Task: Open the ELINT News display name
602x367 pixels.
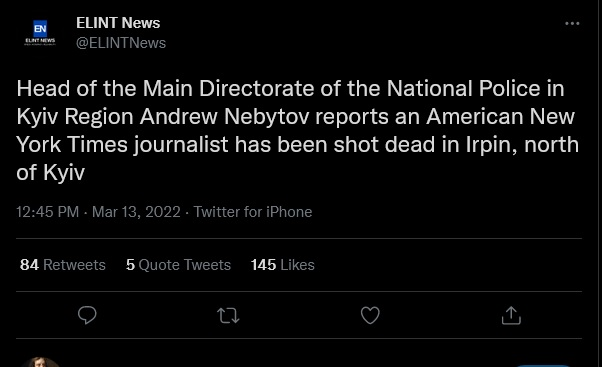Action: click(x=118, y=23)
